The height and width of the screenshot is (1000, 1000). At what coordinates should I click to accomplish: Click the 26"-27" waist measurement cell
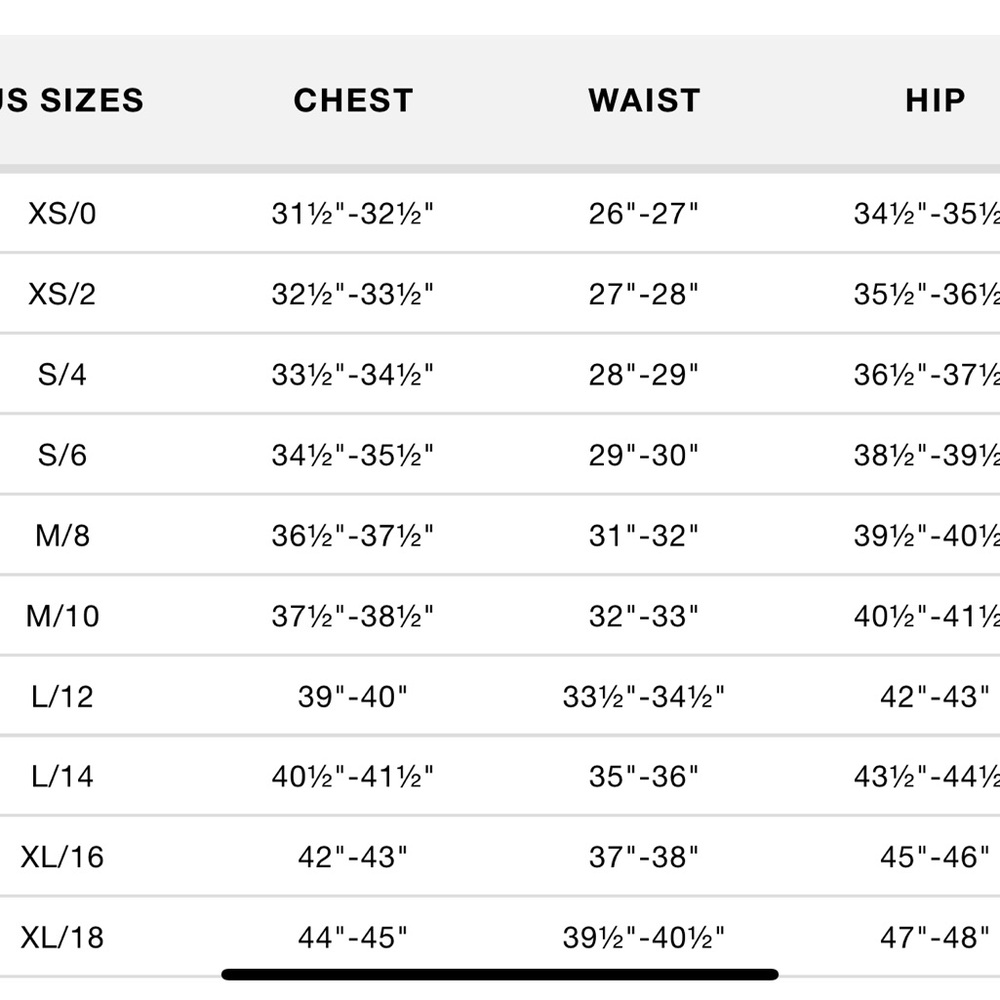click(x=643, y=214)
